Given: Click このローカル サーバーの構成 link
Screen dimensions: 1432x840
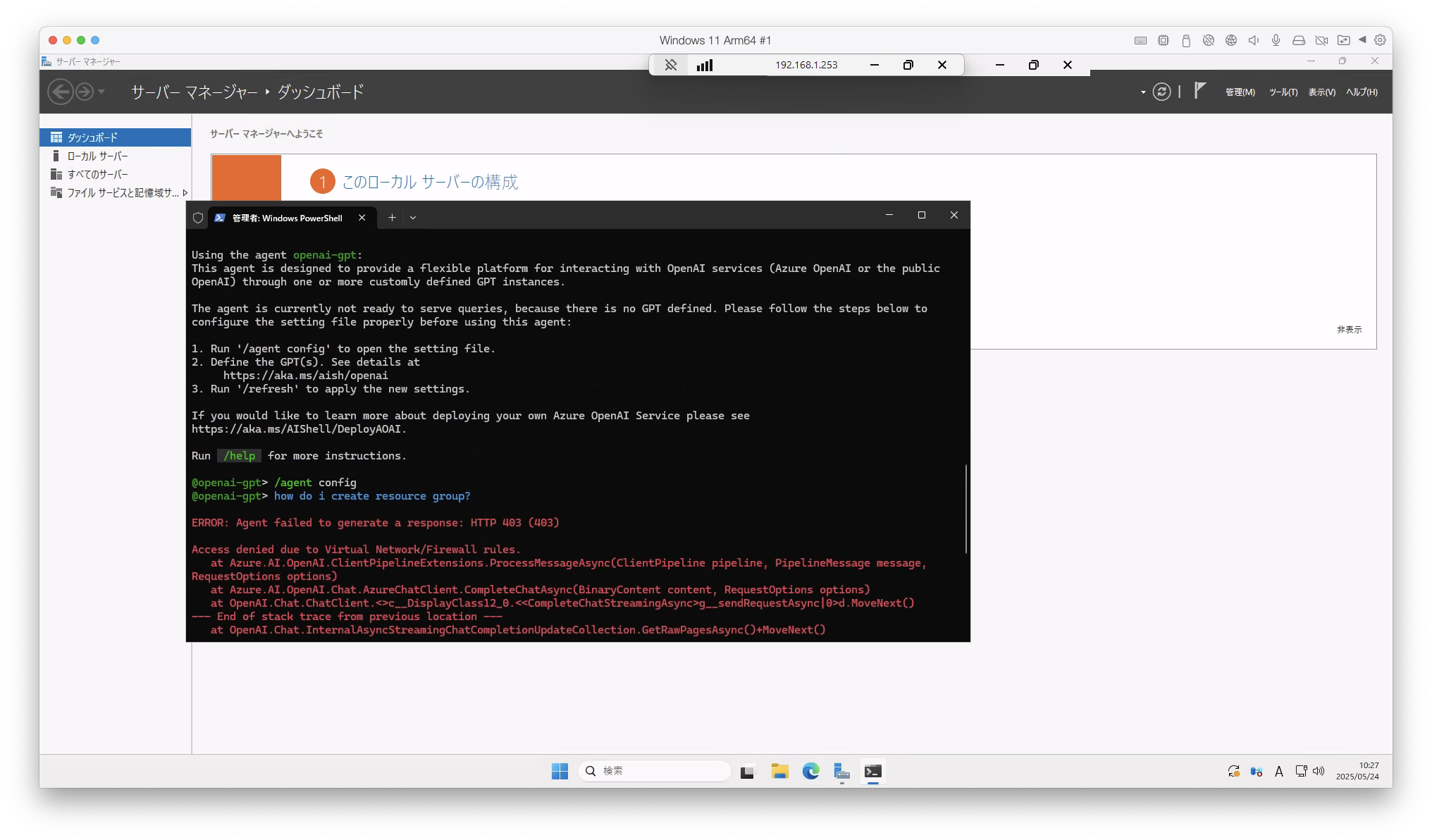Looking at the screenshot, I should pyautogui.click(x=430, y=182).
